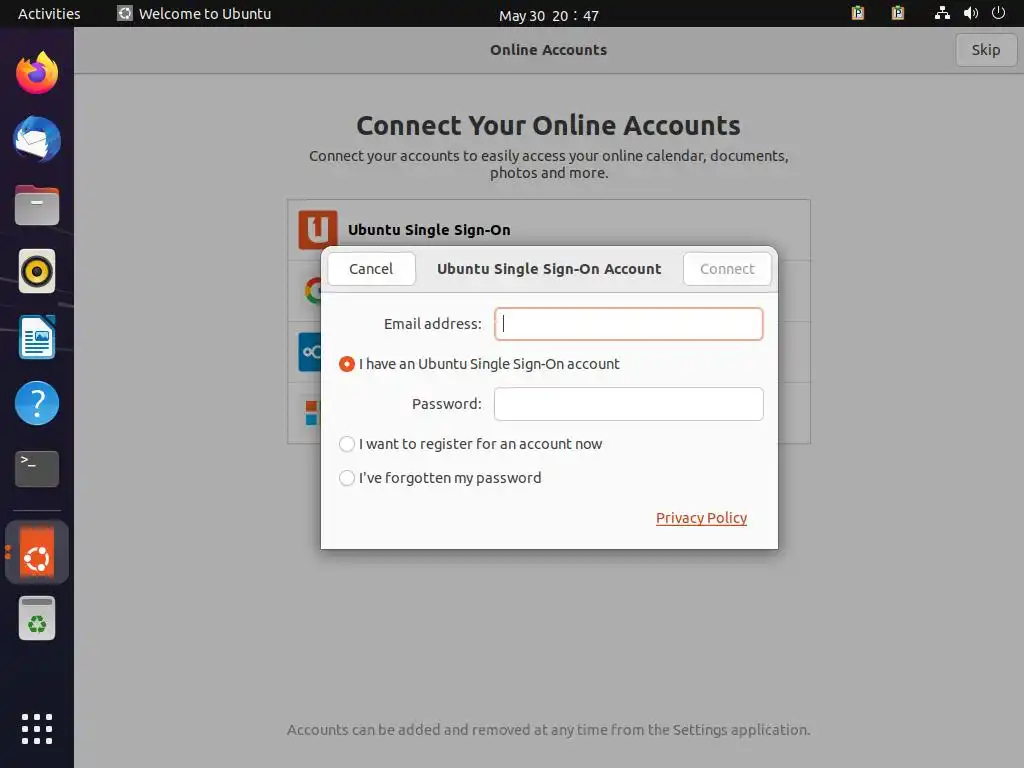
Task: Cancel the Single Sign-On dialog
Action: pyautogui.click(x=371, y=269)
